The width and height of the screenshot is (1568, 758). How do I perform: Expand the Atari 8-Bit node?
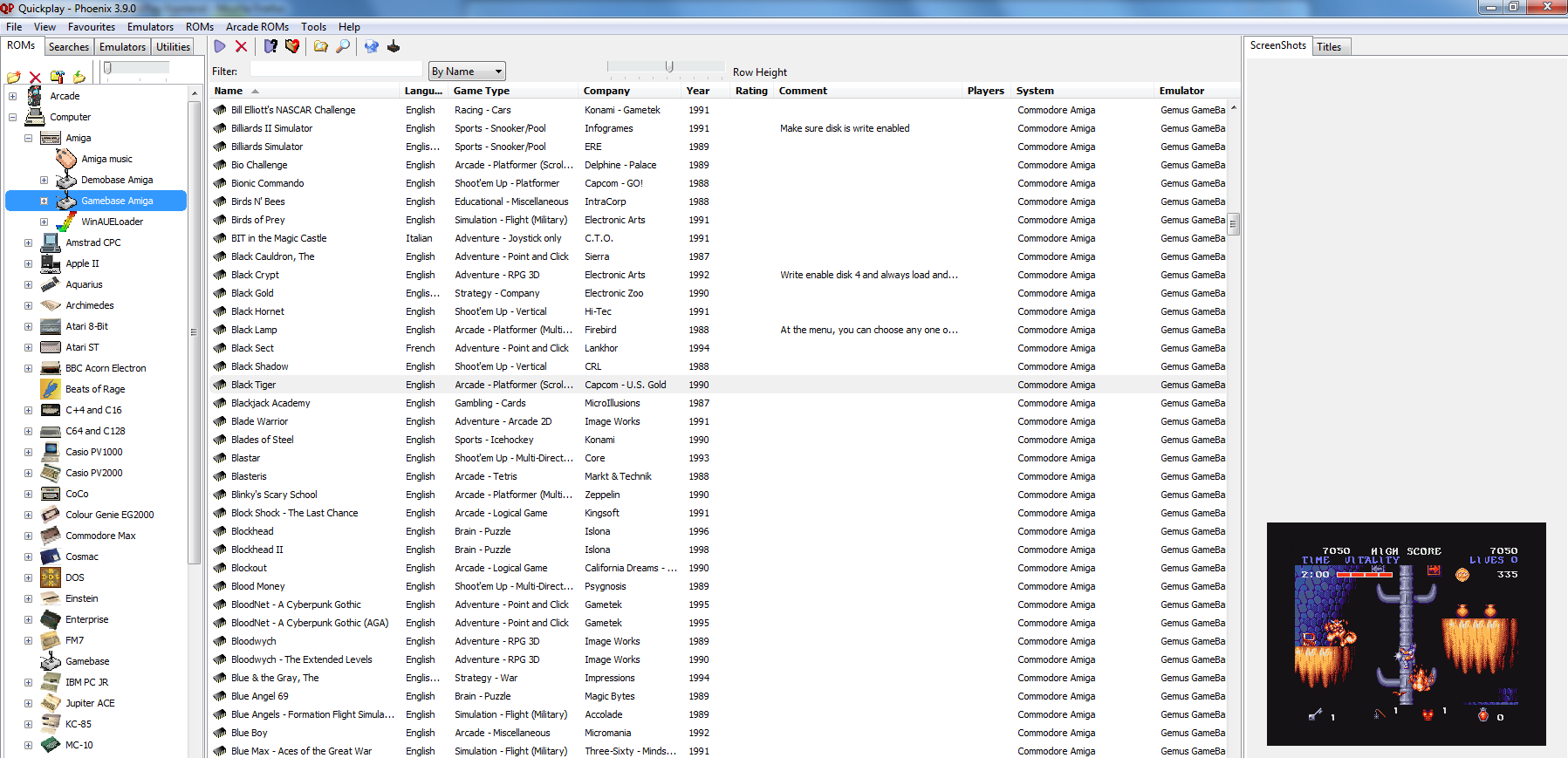(28, 326)
